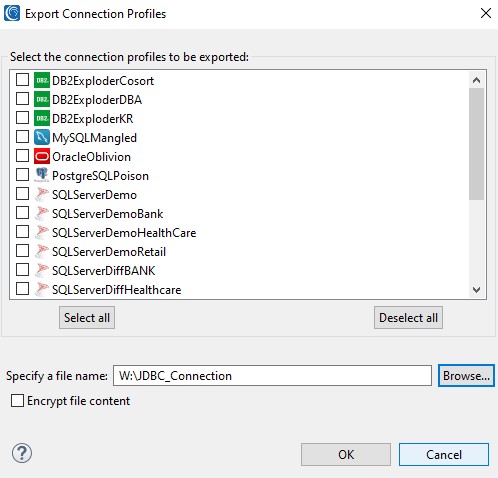Image resolution: width=498 pixels, height=478 pixels.
Task: Tick the SQLServerDiffHealthcare checkbox
Action: pos(22,289)
